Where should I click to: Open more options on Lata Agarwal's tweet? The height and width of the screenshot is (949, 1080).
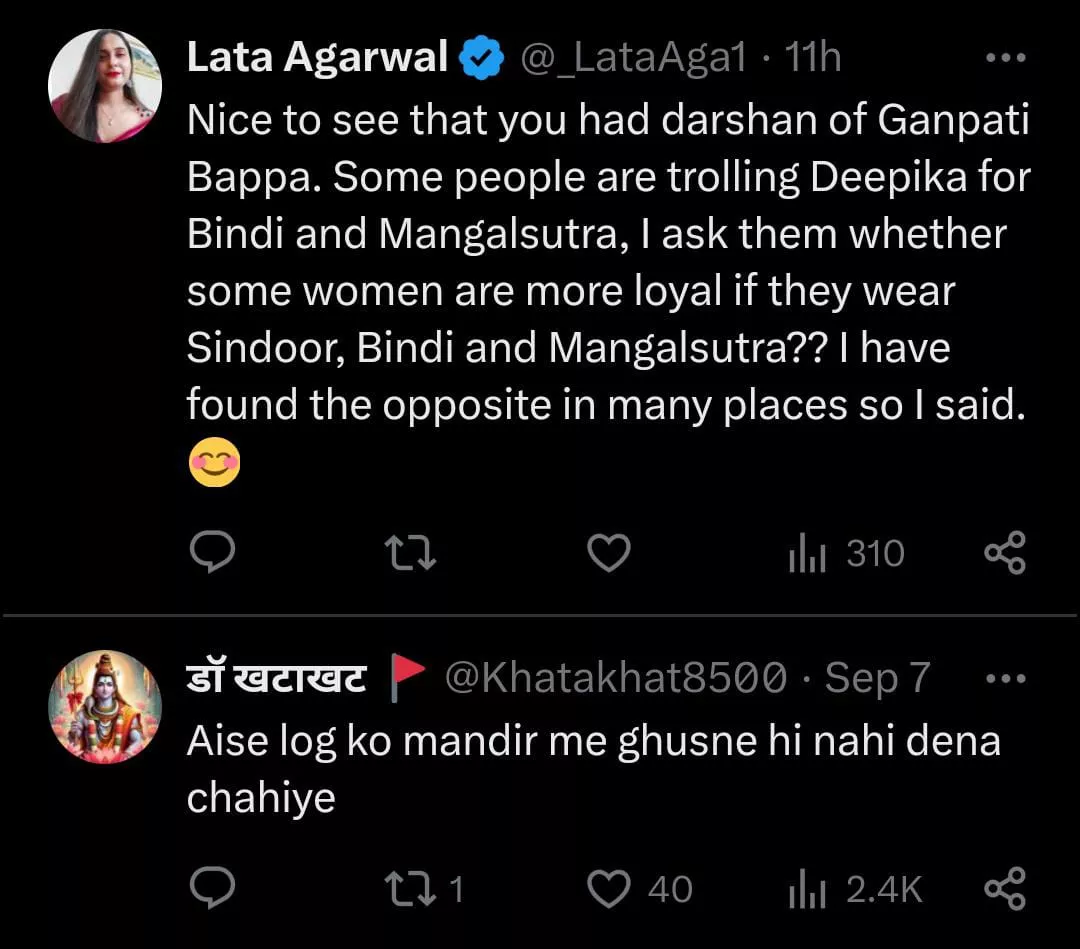pos(1005,58)
